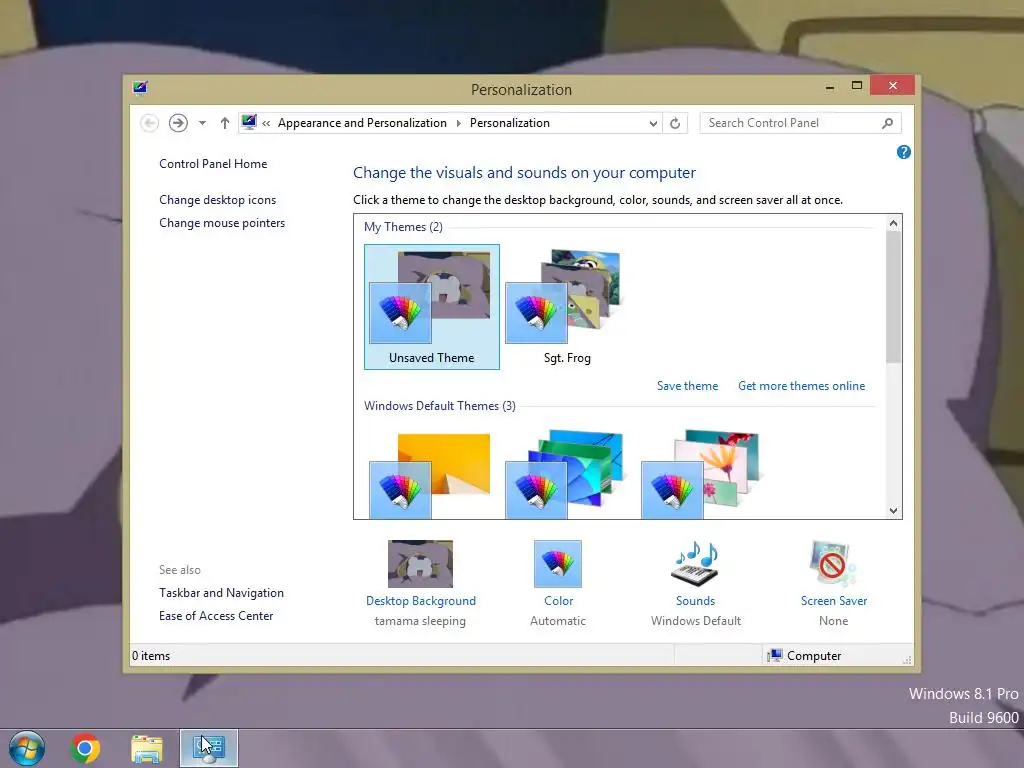
Task: Click the Personalization breadcrumb segment
Action: [510, 123]
